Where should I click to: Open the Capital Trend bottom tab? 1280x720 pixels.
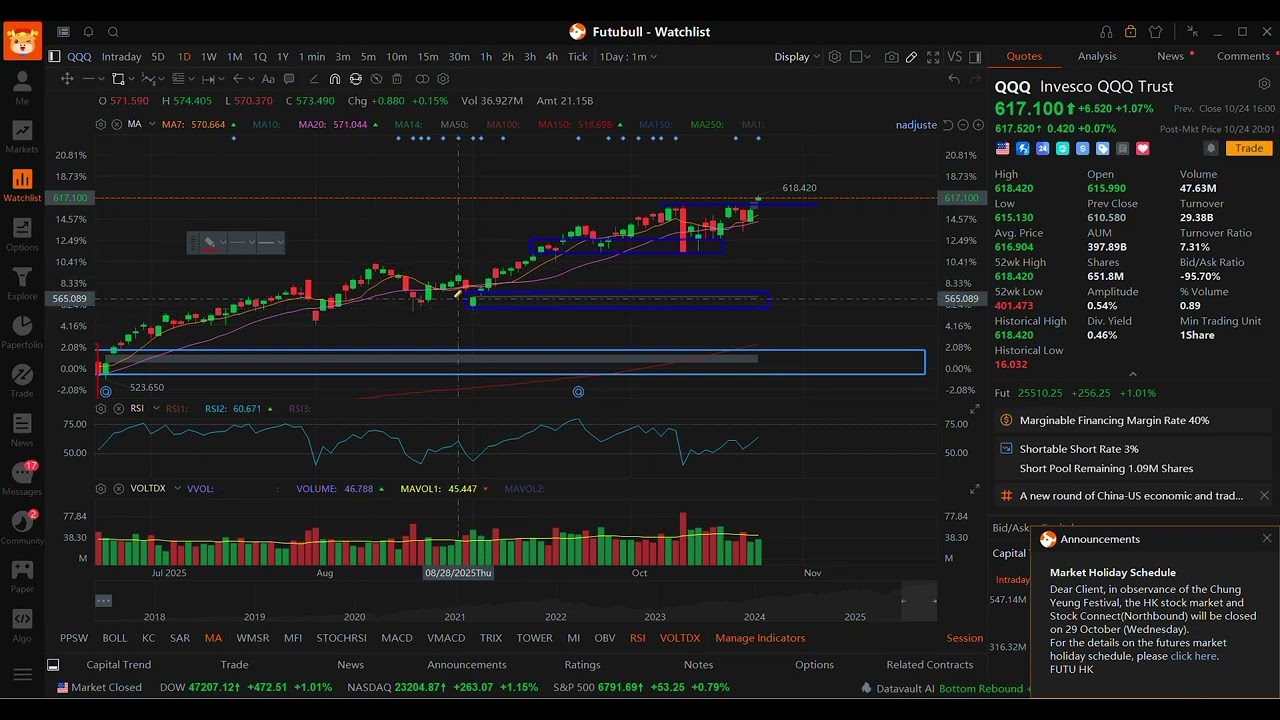(x=119, y=664)
